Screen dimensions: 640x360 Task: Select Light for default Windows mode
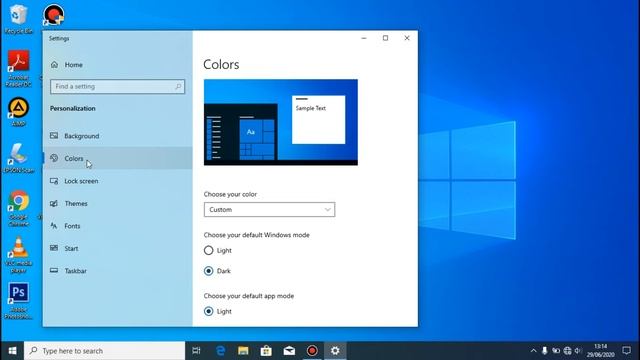point(209,250)
